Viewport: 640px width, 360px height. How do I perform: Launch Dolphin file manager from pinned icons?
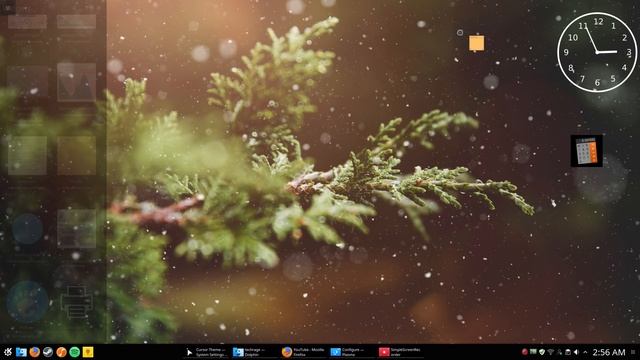[x=21, y=352]
